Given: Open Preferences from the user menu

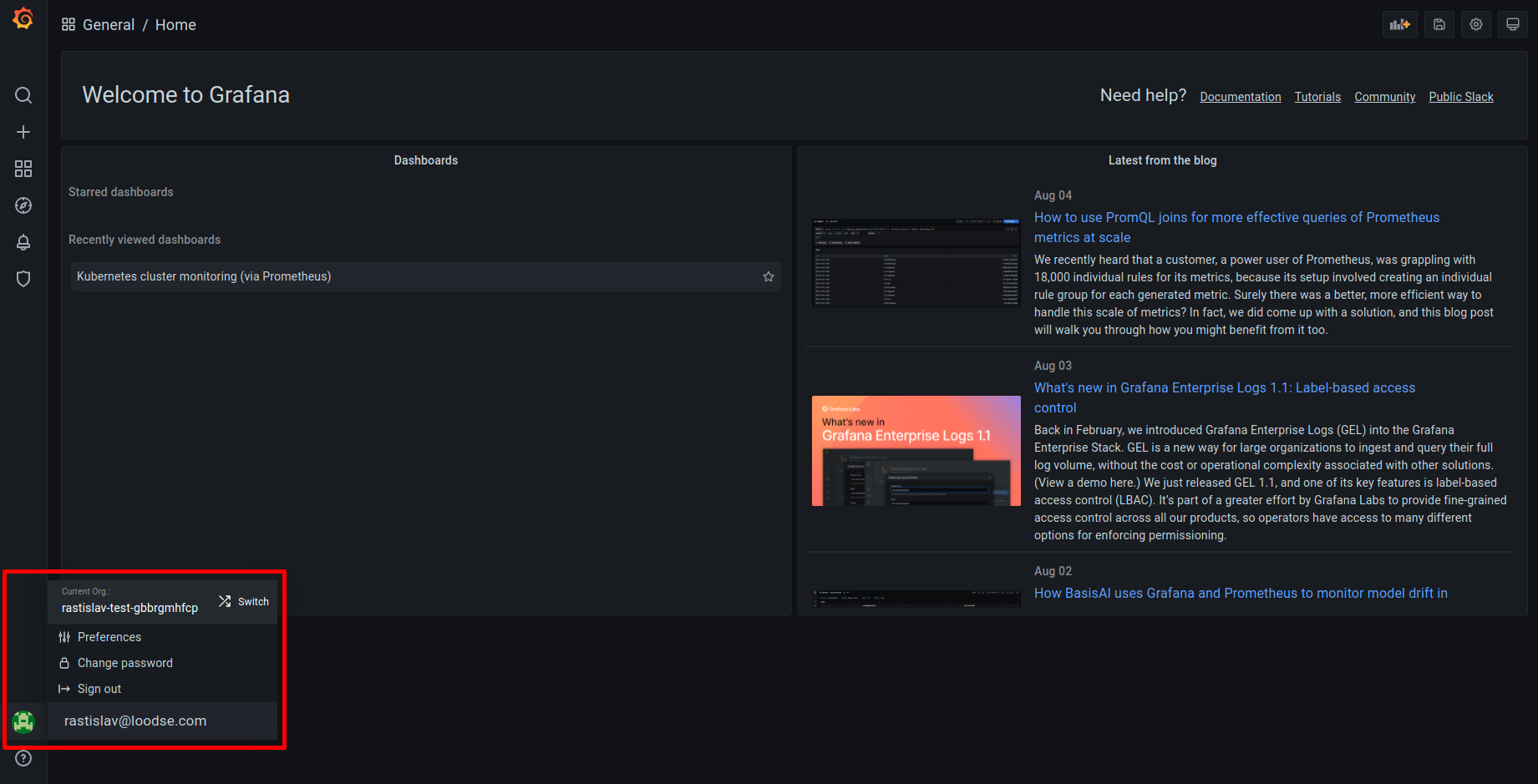Looking at the screenshot, I should pos(109,636).
